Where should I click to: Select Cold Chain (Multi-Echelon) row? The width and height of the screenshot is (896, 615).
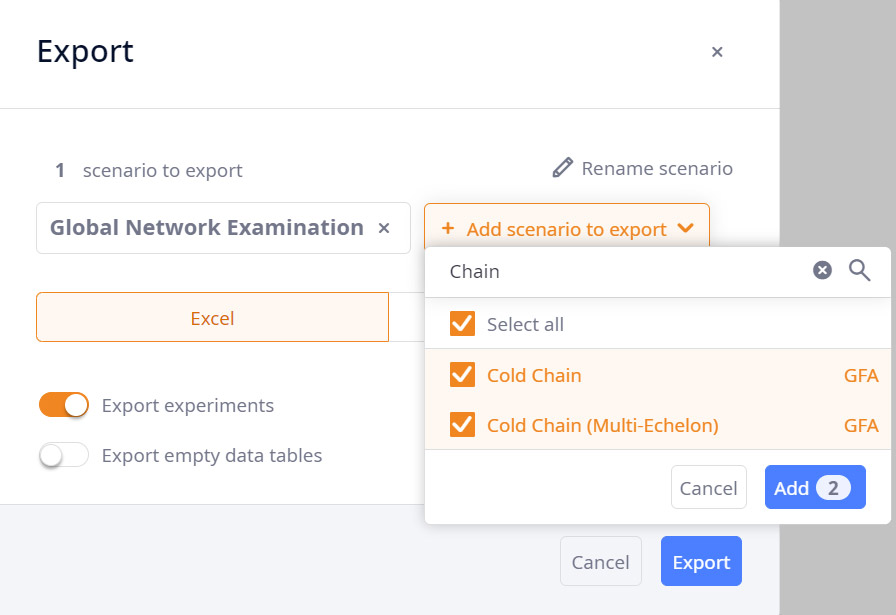click(x=658, y=425)
